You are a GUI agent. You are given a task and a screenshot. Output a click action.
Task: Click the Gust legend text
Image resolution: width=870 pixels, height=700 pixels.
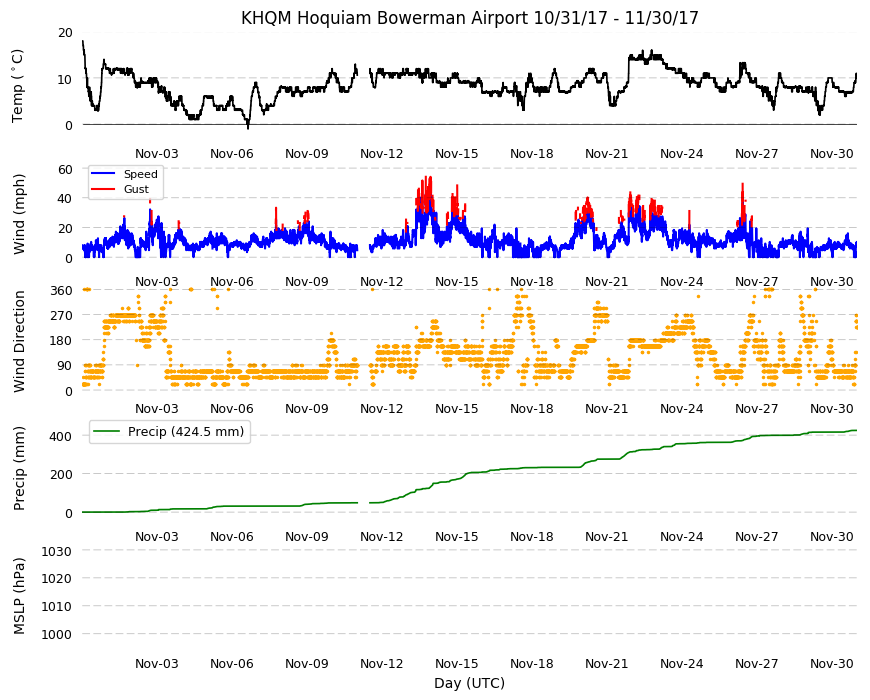[x=136, y=189]
